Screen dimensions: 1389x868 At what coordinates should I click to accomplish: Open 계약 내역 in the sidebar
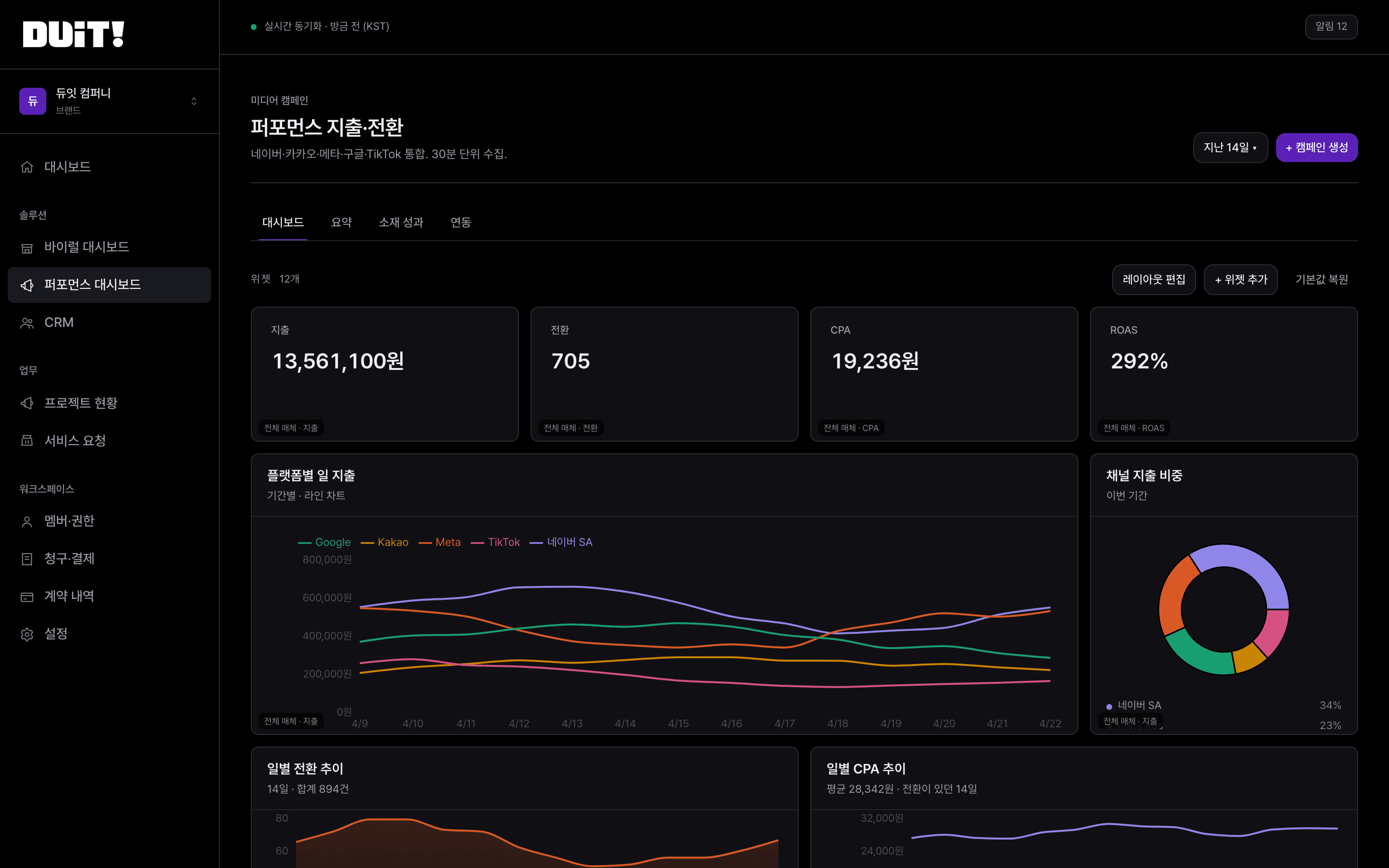click(109, 597)
